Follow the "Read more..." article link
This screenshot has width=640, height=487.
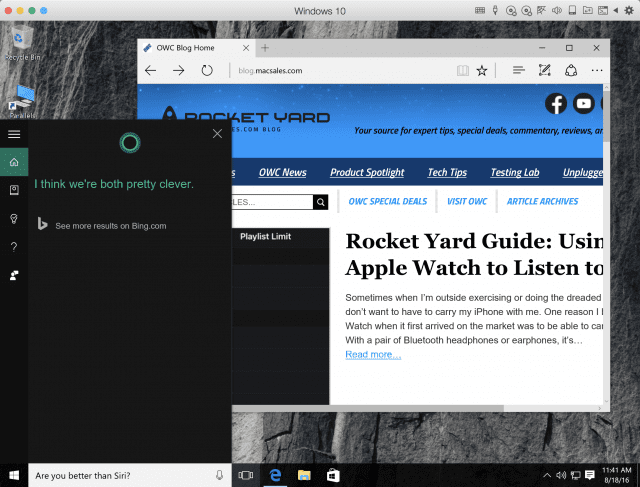pyautogui.click(x=373, y=355)
